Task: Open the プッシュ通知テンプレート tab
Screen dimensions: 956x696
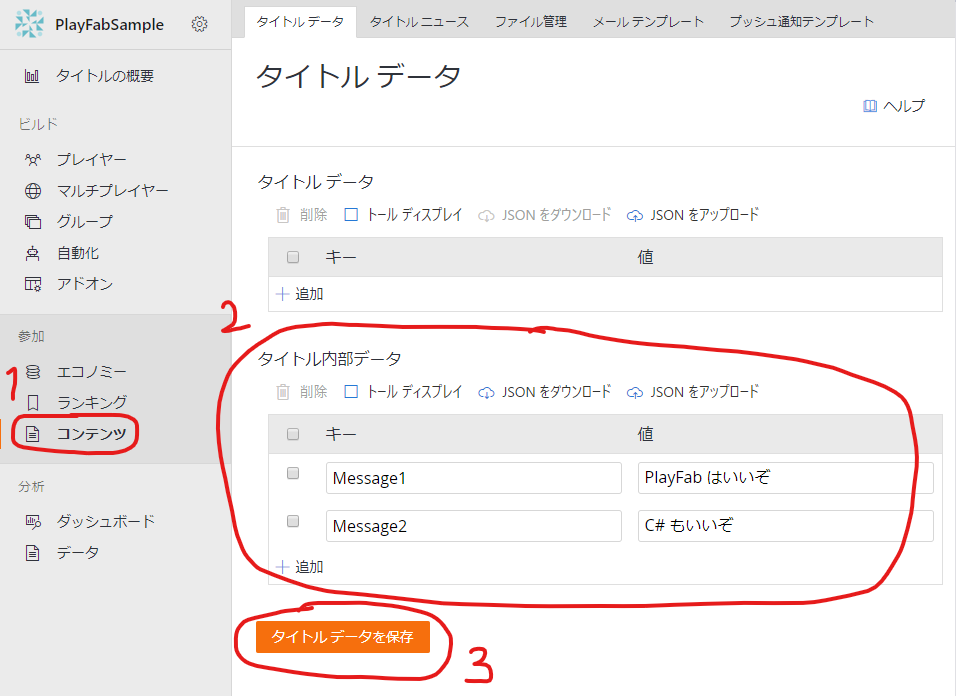Action: click(802, 22)
